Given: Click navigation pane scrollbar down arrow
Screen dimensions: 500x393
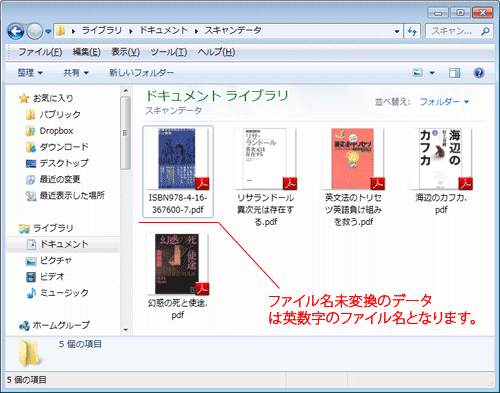Looking at the screenshot, I should click(x=126, y=330).
